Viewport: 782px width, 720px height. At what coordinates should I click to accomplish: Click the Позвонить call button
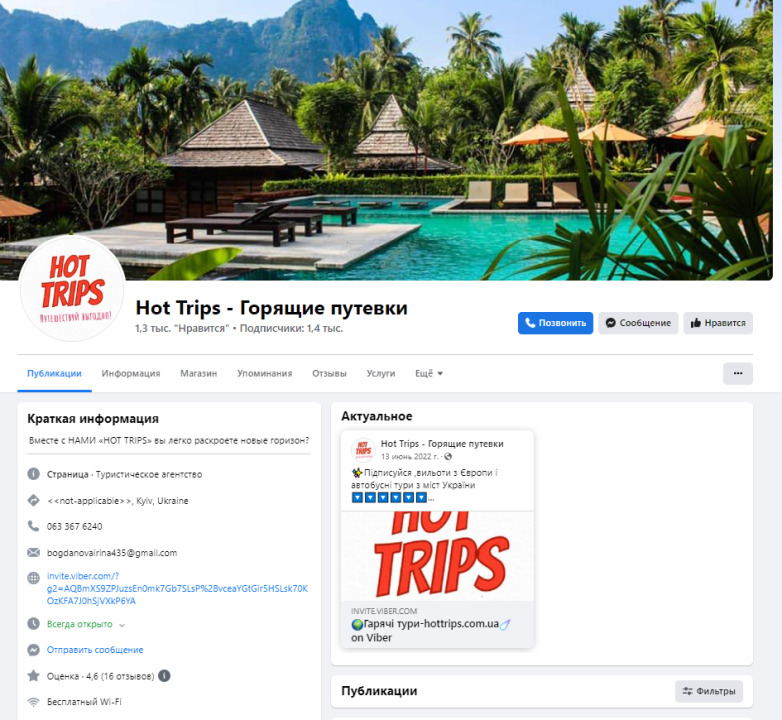[x=555, y=323]
